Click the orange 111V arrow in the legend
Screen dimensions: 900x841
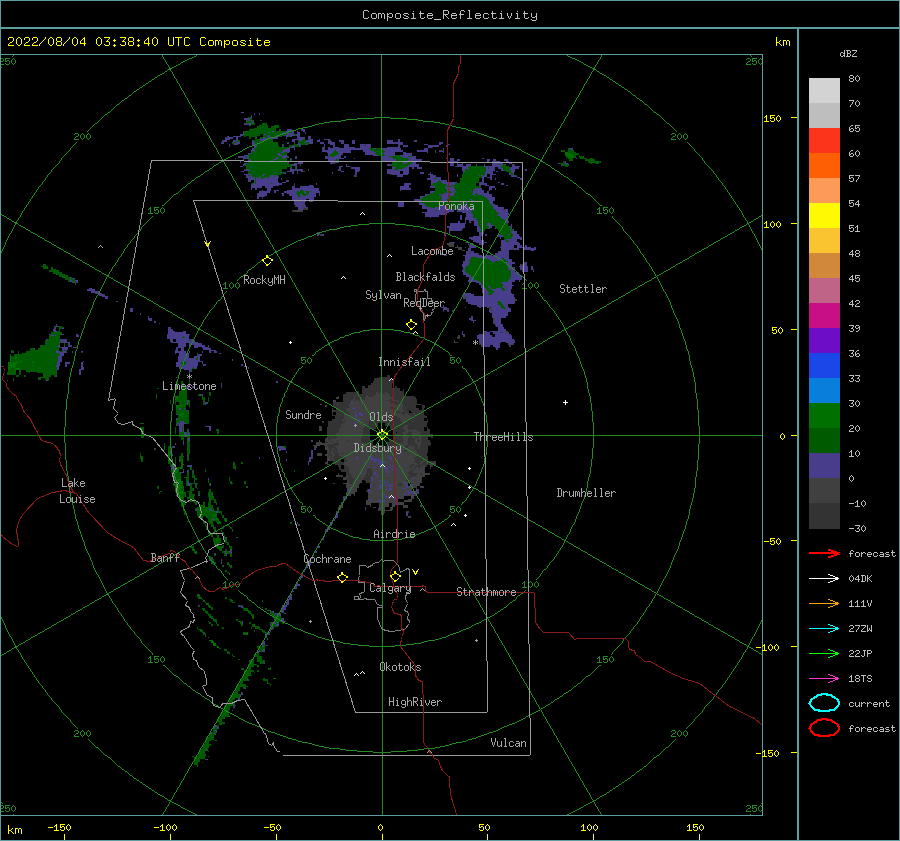(x=824, y=603)
